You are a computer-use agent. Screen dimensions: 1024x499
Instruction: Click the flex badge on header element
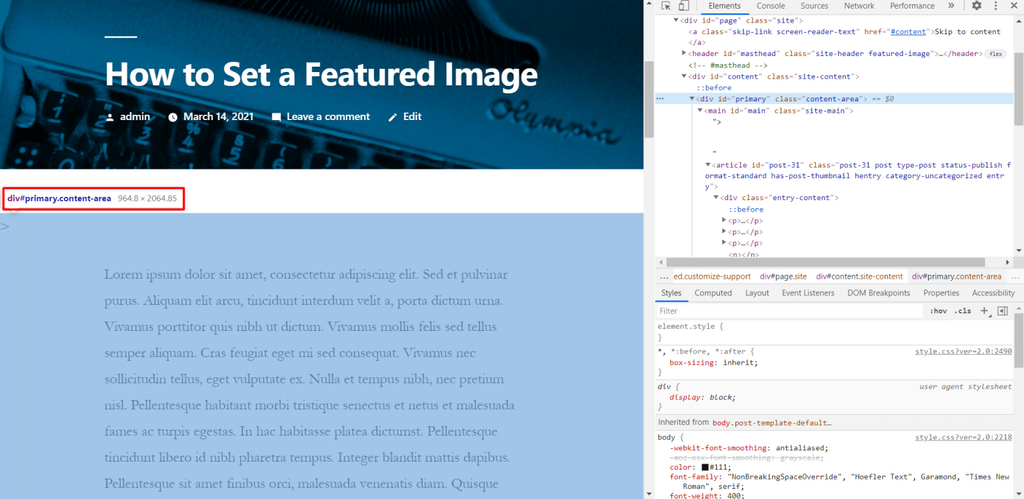995,54
